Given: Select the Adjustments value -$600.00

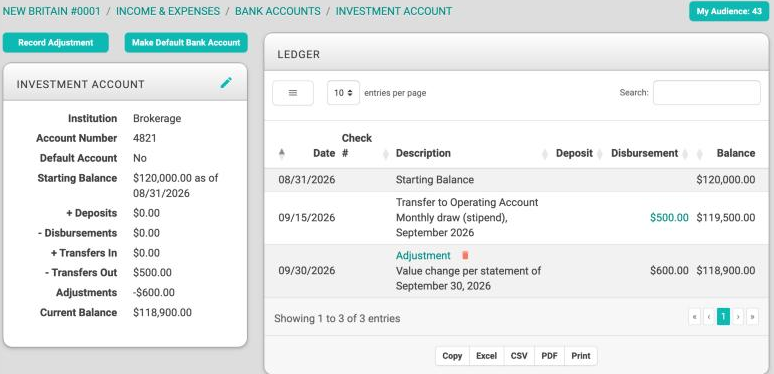Looking at the screenshot, I should coord(154,293).
